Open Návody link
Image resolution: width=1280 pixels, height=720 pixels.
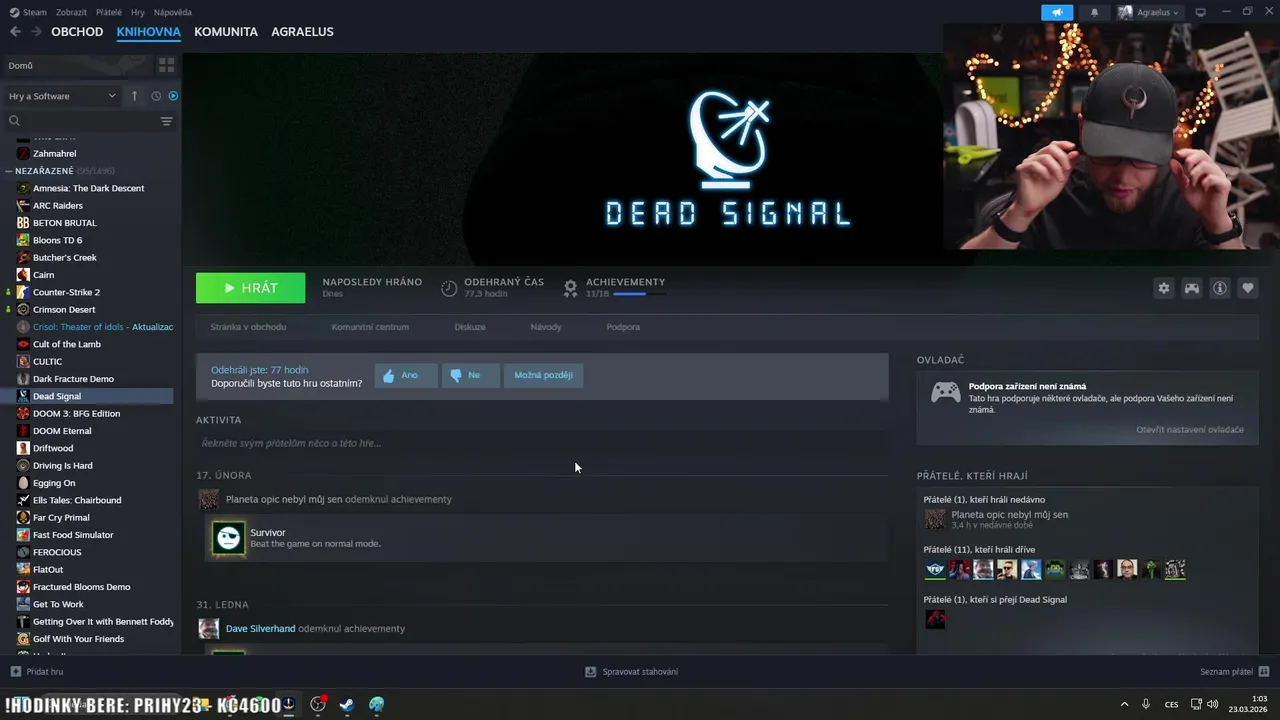(x=546, y=327)
